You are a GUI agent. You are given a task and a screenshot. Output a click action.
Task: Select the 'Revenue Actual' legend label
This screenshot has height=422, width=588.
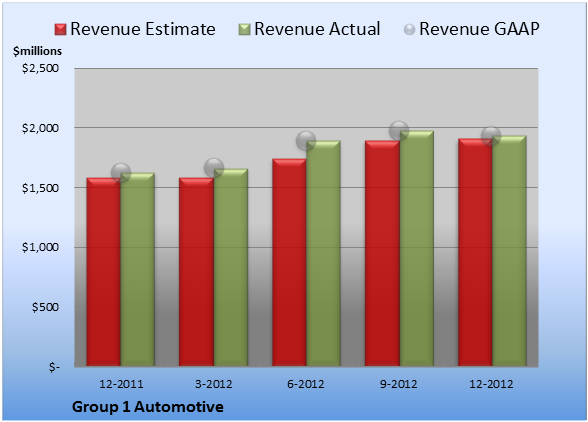pos(317,29)
